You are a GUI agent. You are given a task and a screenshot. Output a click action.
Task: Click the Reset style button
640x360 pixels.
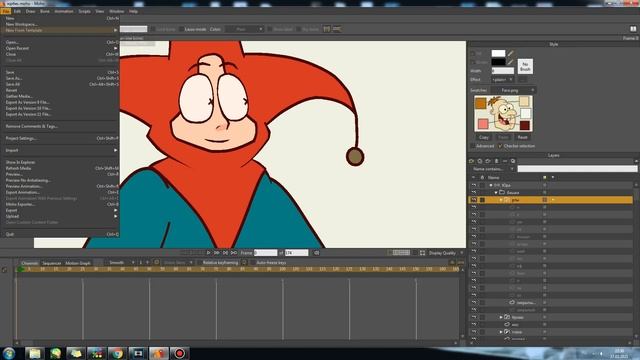522,138
